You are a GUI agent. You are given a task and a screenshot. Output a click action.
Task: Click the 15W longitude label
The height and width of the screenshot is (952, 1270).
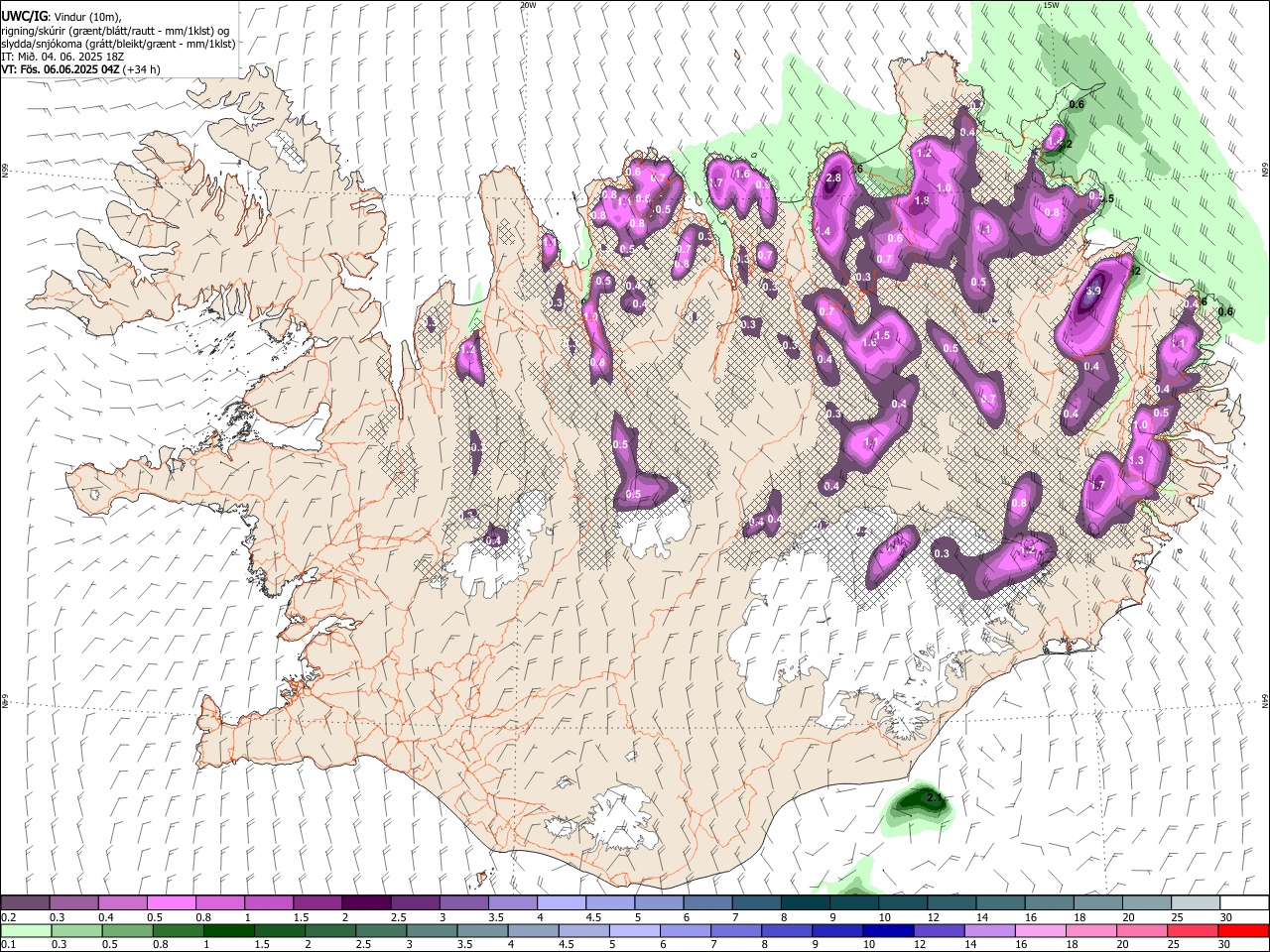pyautogui.click(x=1051, y=5)
